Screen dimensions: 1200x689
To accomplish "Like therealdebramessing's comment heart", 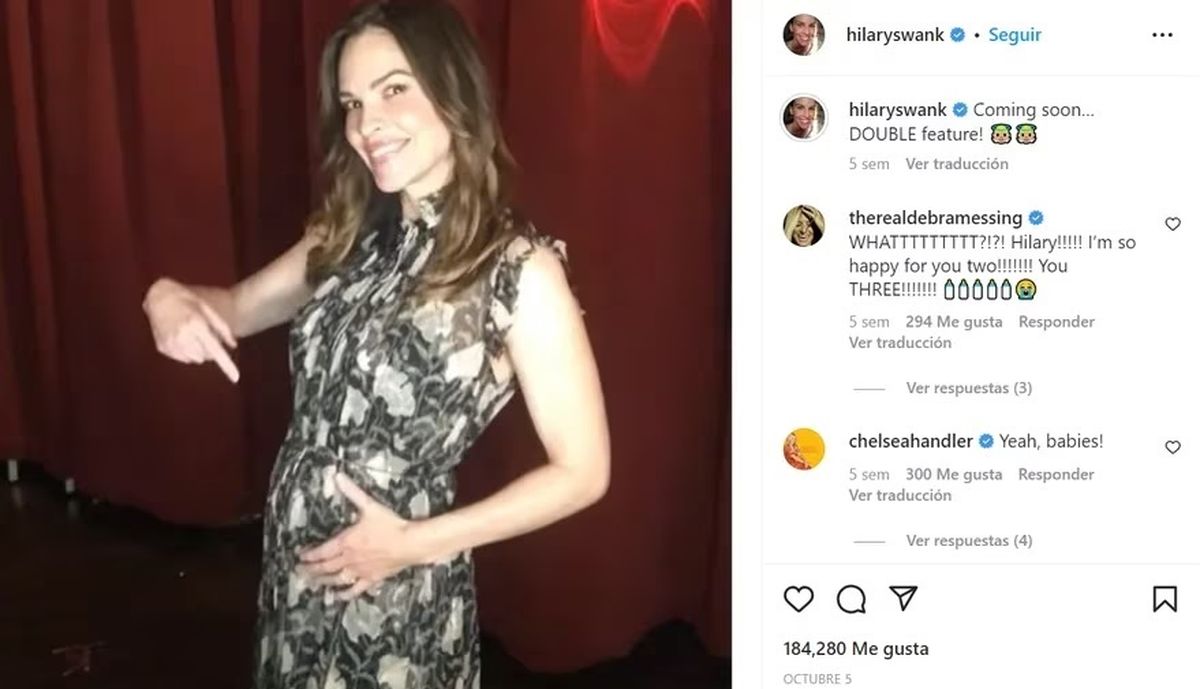I will click(x=1173, y=224).
